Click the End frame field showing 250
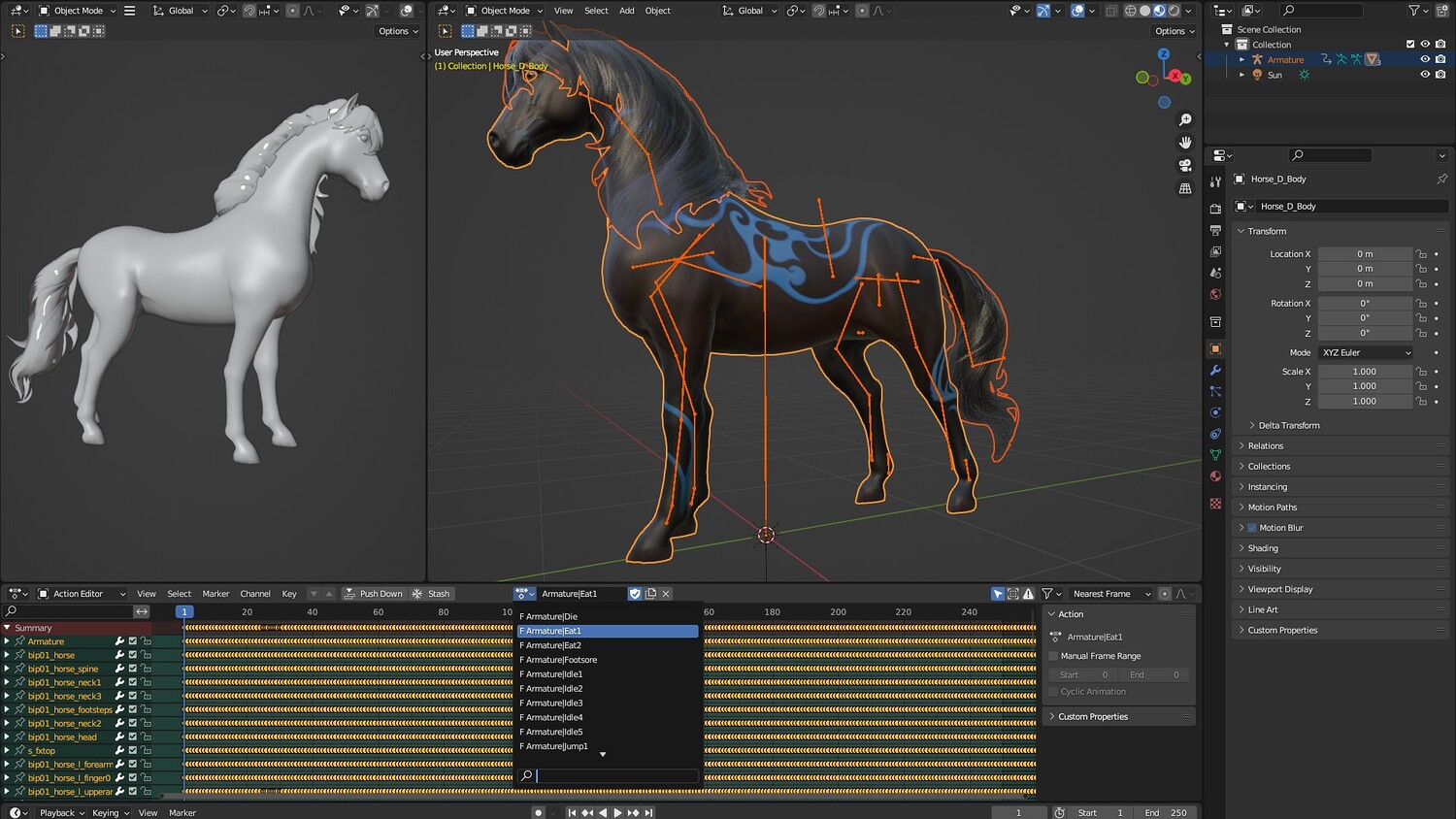Image resolution: width=1456 pixels, height=819 pixels. pyautogui.click(x=1167, y=813)
